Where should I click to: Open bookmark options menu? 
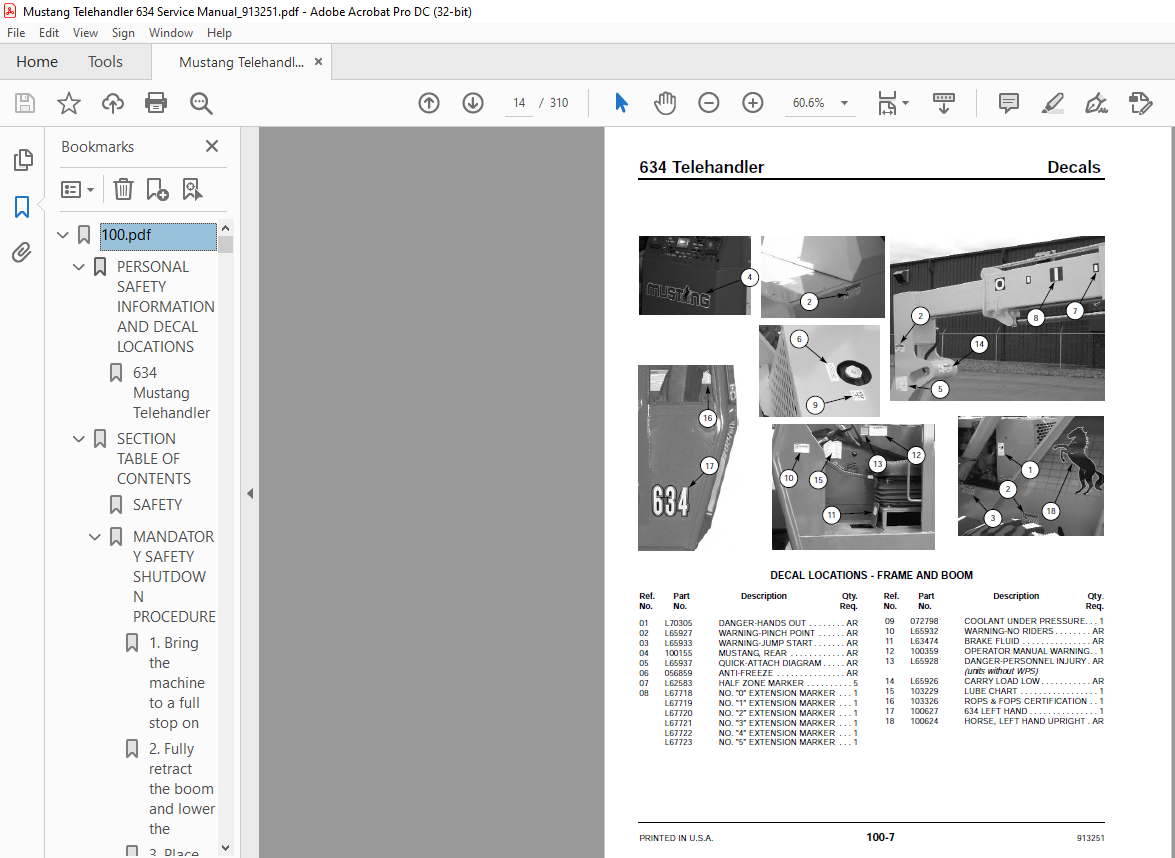[77, 190]
